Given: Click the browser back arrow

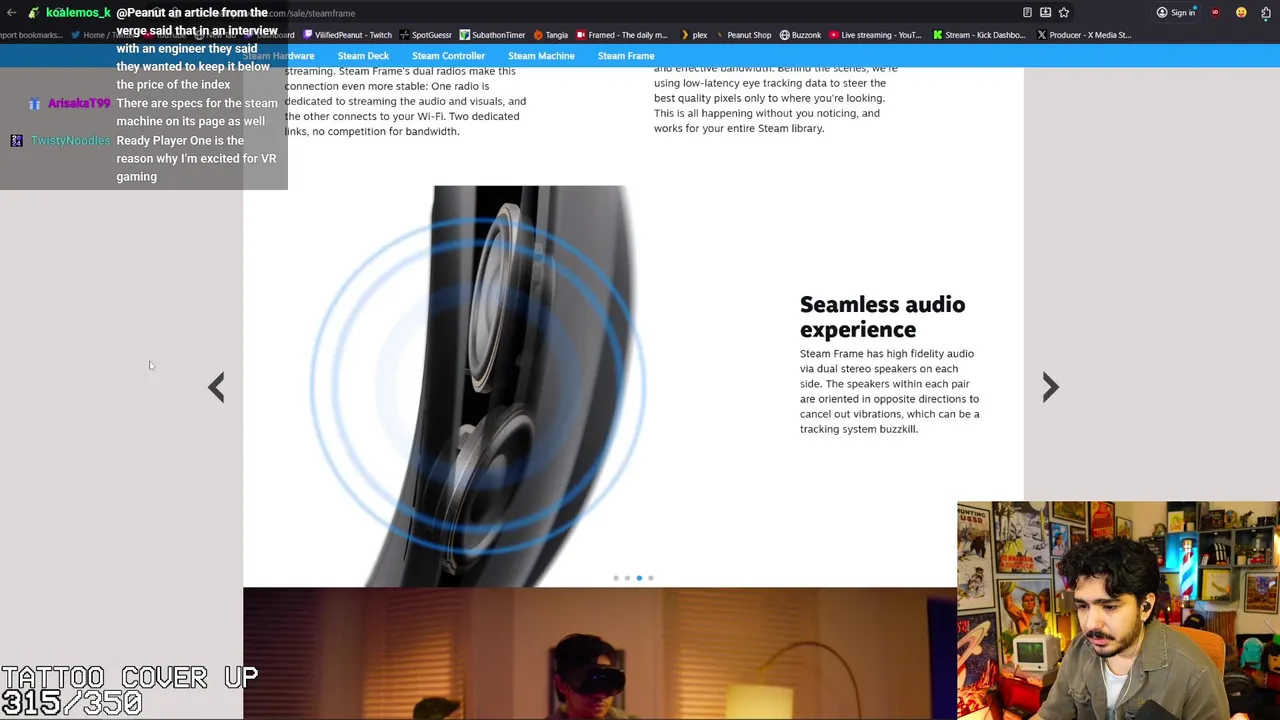Looking at the screenshot, I should tap(11, 13).
